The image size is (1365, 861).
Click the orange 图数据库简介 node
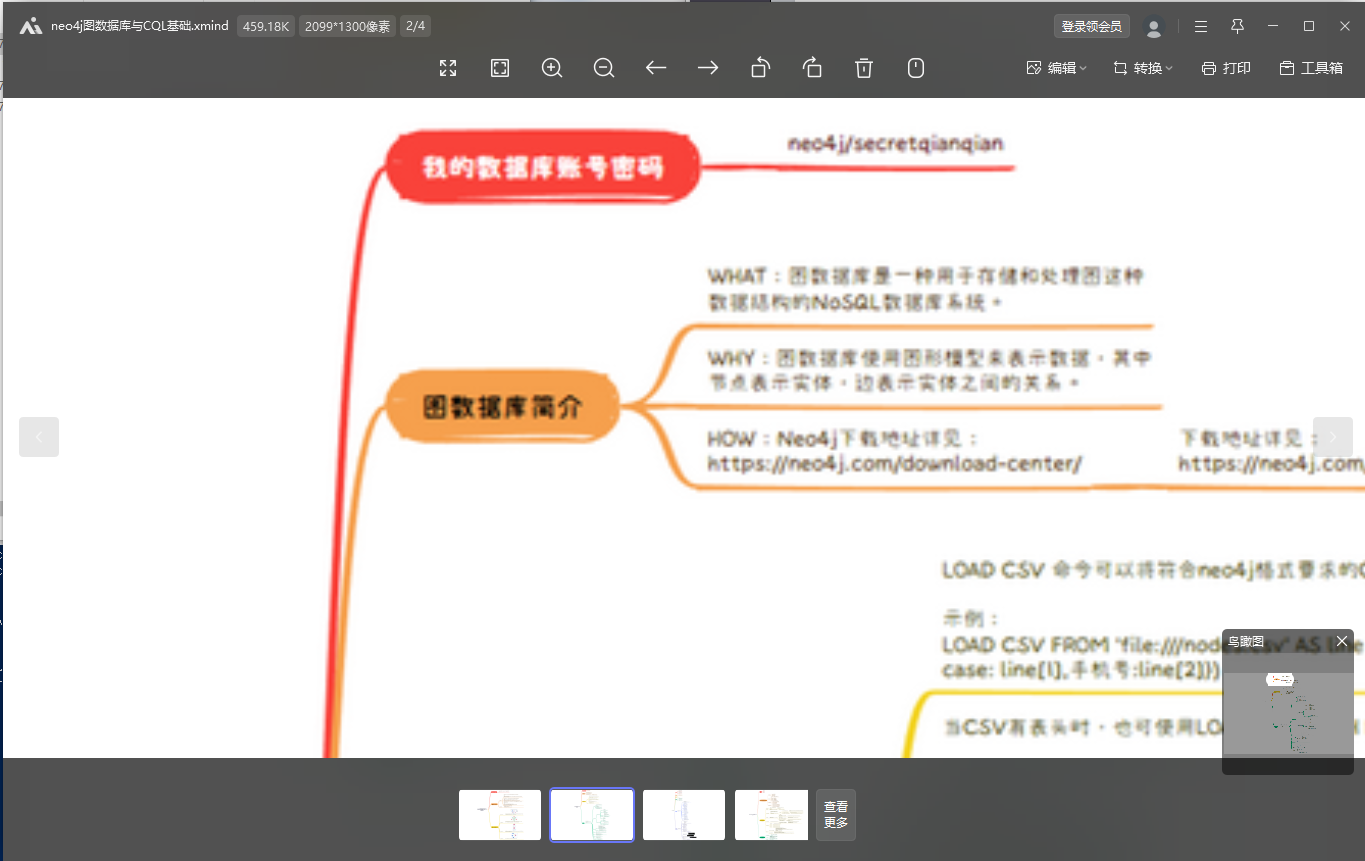click(503, 406)
